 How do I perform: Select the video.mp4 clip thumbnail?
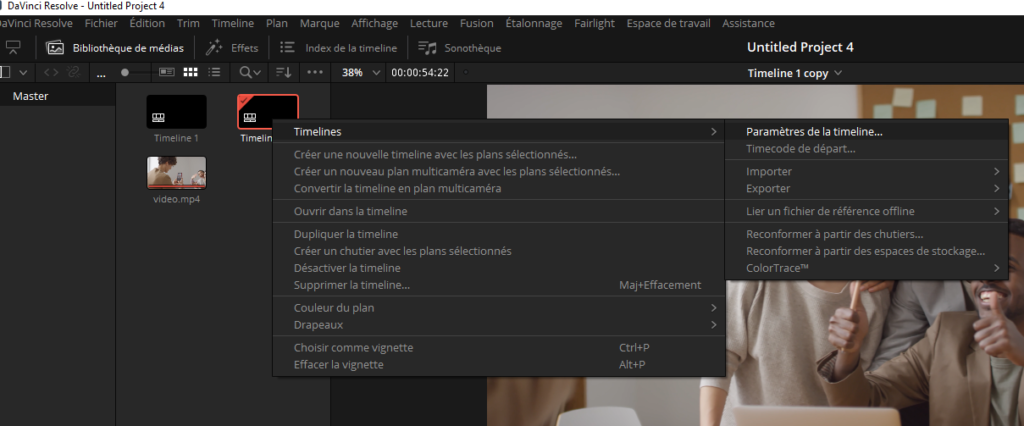click(x=176, y=172)
